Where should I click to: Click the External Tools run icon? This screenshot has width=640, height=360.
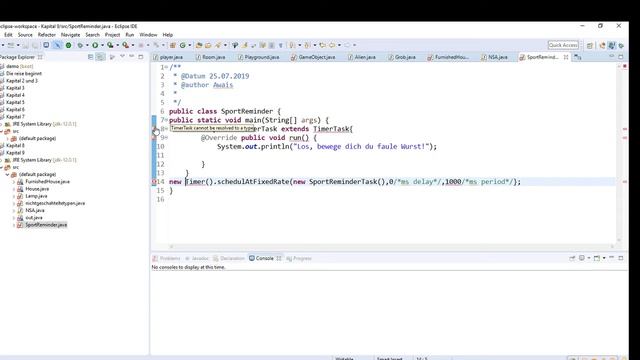click(126, 45)
